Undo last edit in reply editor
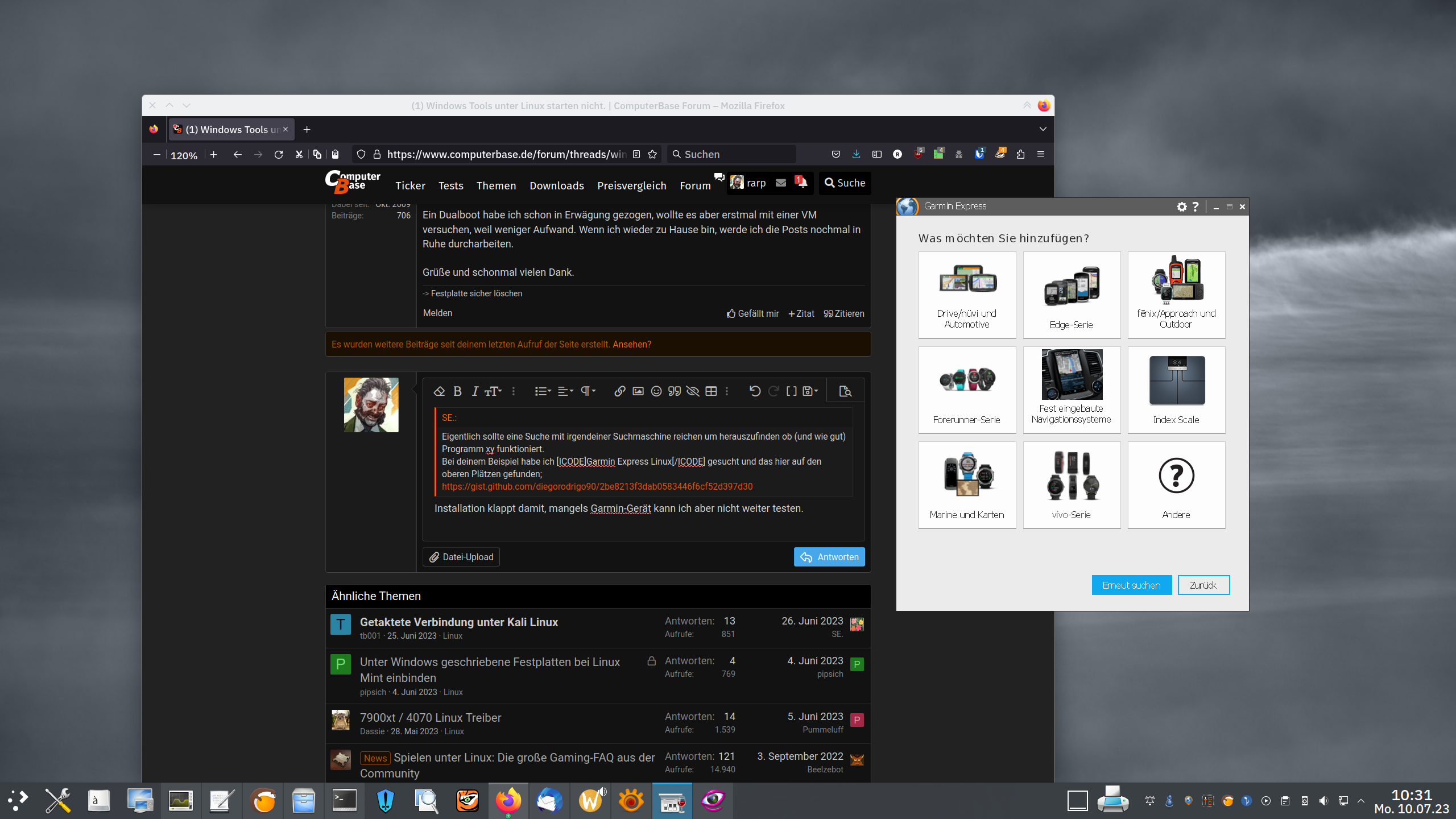 (x=755, y=391)
